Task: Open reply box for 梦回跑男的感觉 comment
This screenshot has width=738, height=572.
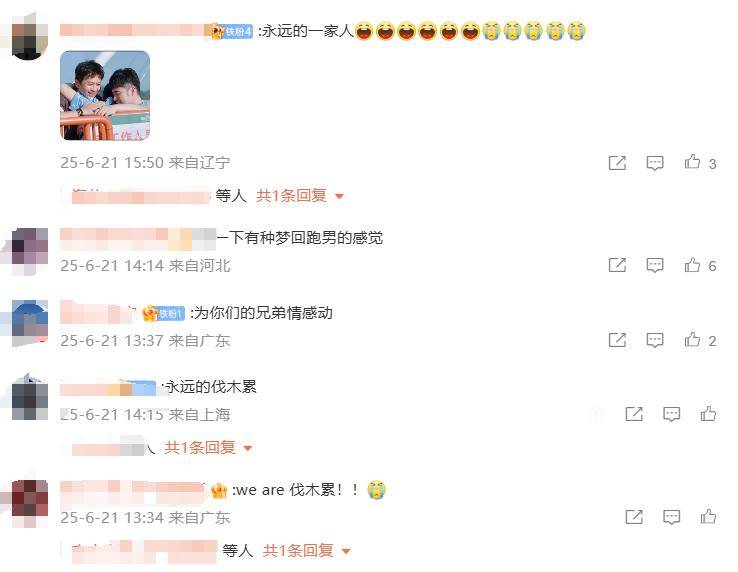Action: [655, 265]
